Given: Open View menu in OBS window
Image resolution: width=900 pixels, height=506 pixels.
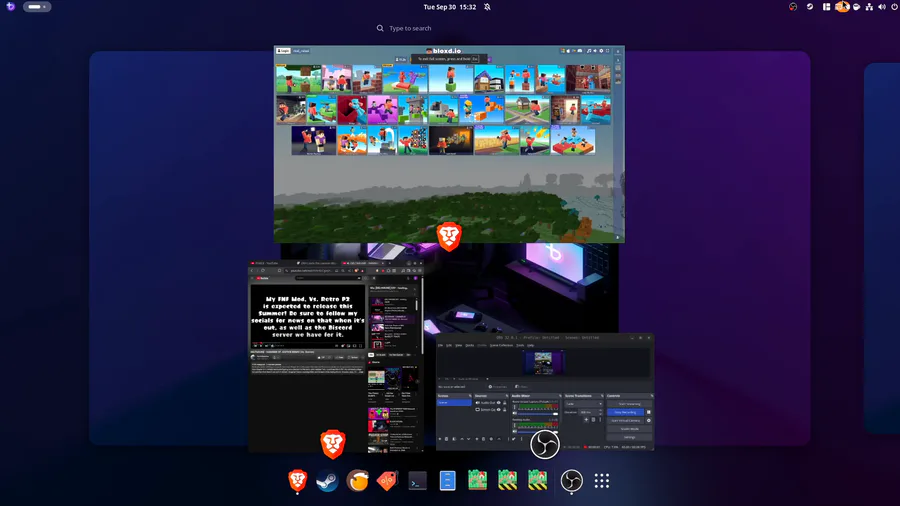Looking at the screenshot, I should click(459, 345).
